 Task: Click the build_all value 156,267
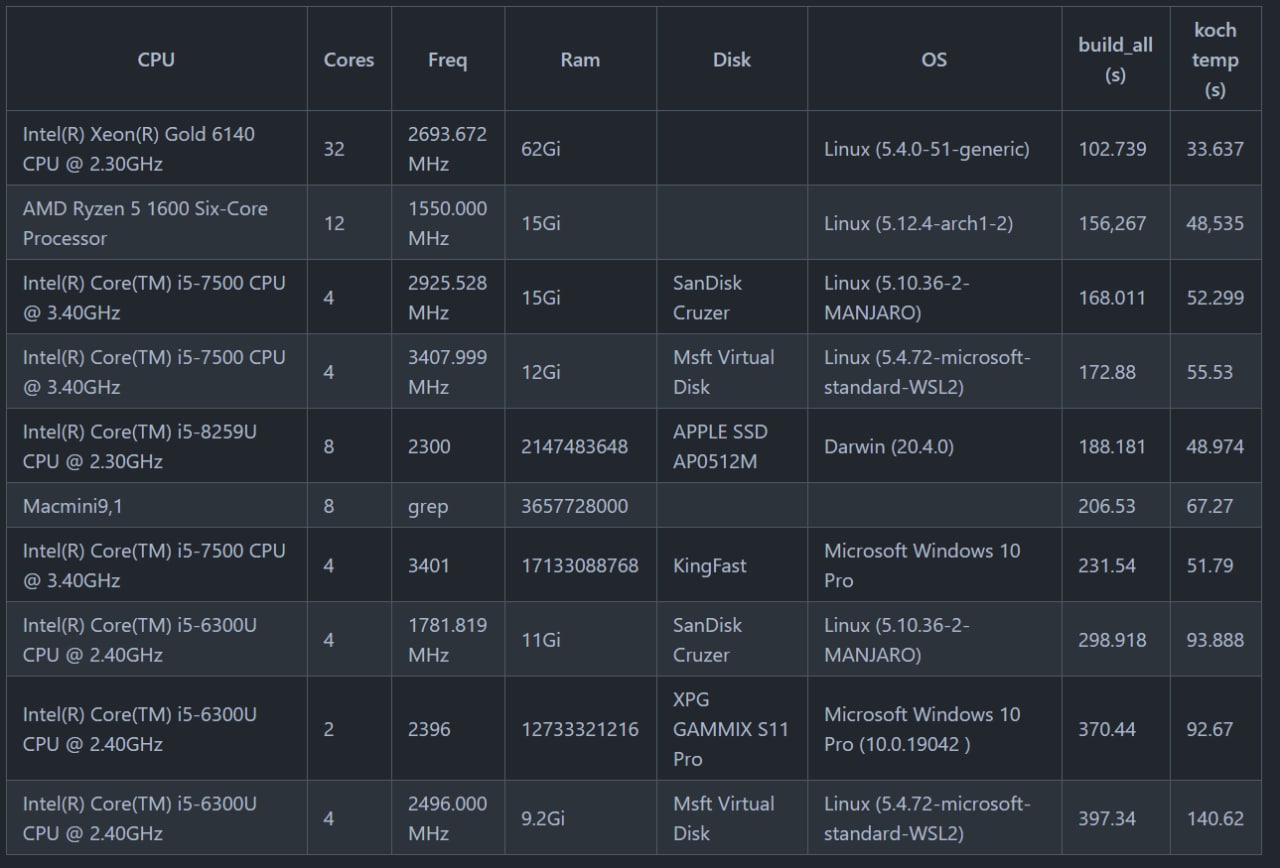coord(1112,223)
